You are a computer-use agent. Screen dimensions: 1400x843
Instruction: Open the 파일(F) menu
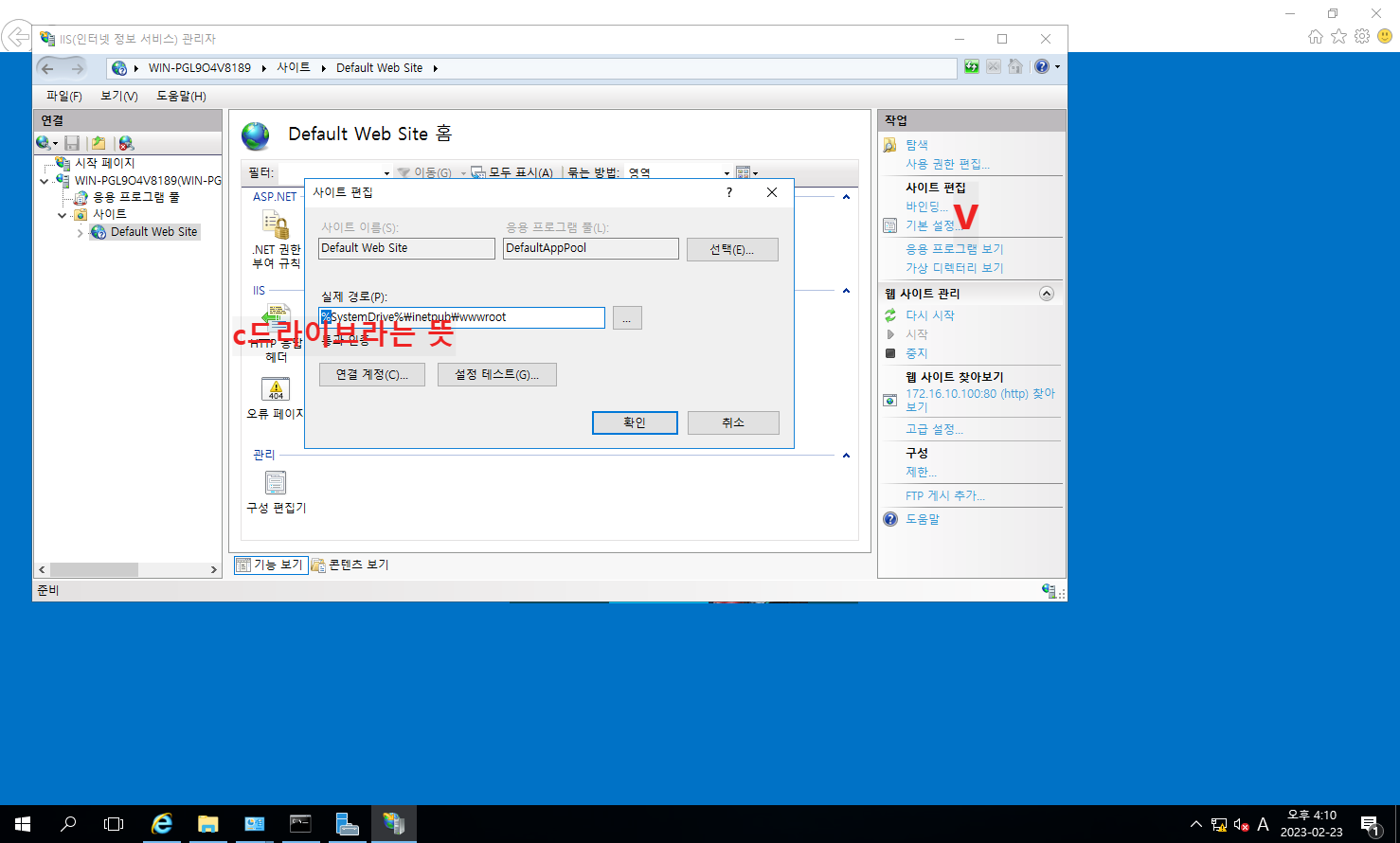point(63,96)
